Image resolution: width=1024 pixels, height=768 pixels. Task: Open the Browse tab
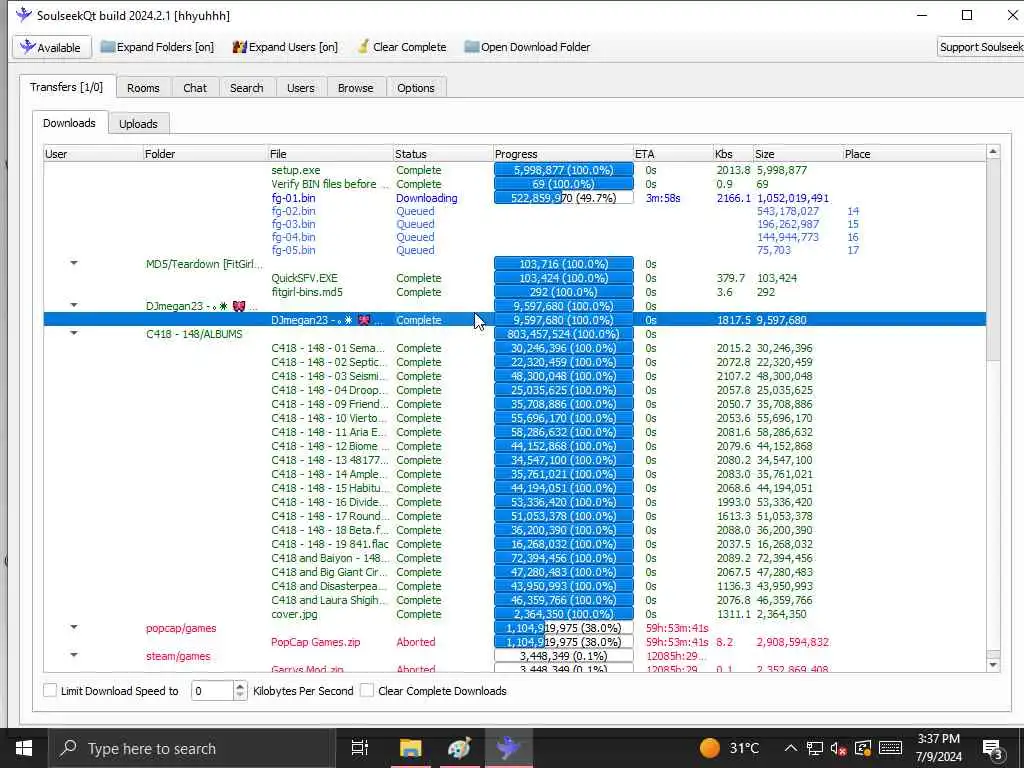point(355,88)
